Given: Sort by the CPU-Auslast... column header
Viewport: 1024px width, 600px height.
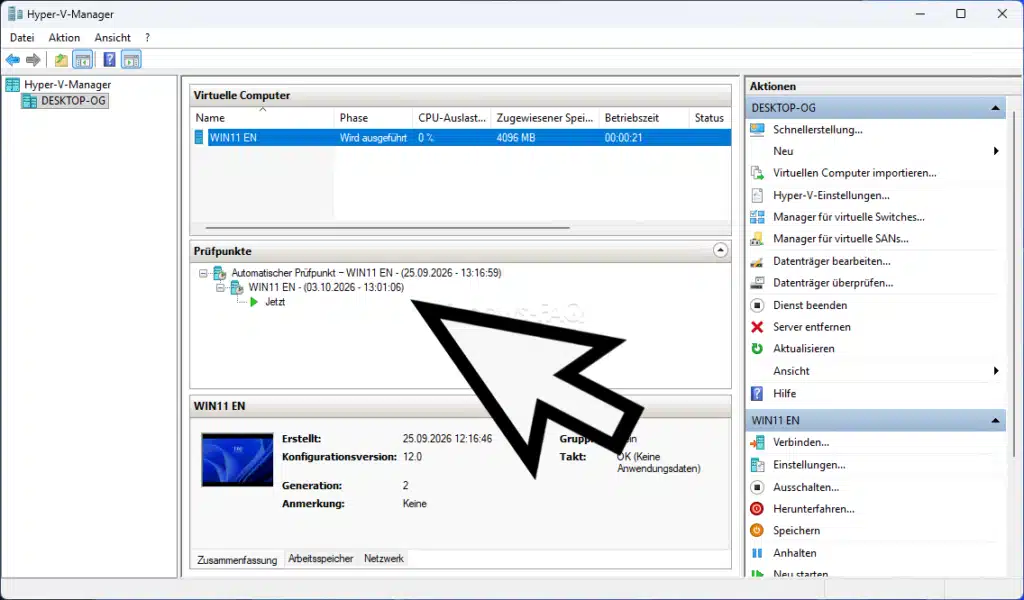Looking at the screenshot, I should tap(452, 118).
